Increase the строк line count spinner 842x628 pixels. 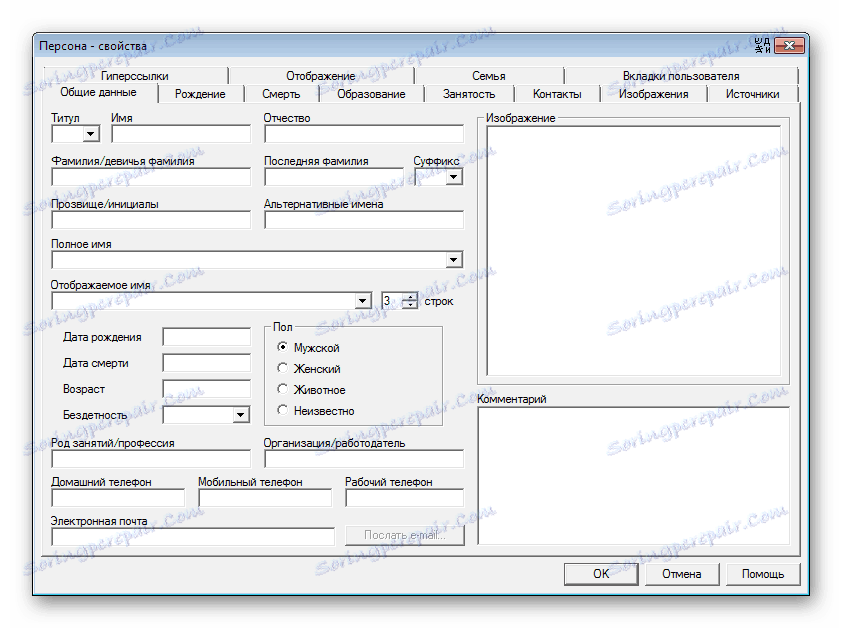410,297
